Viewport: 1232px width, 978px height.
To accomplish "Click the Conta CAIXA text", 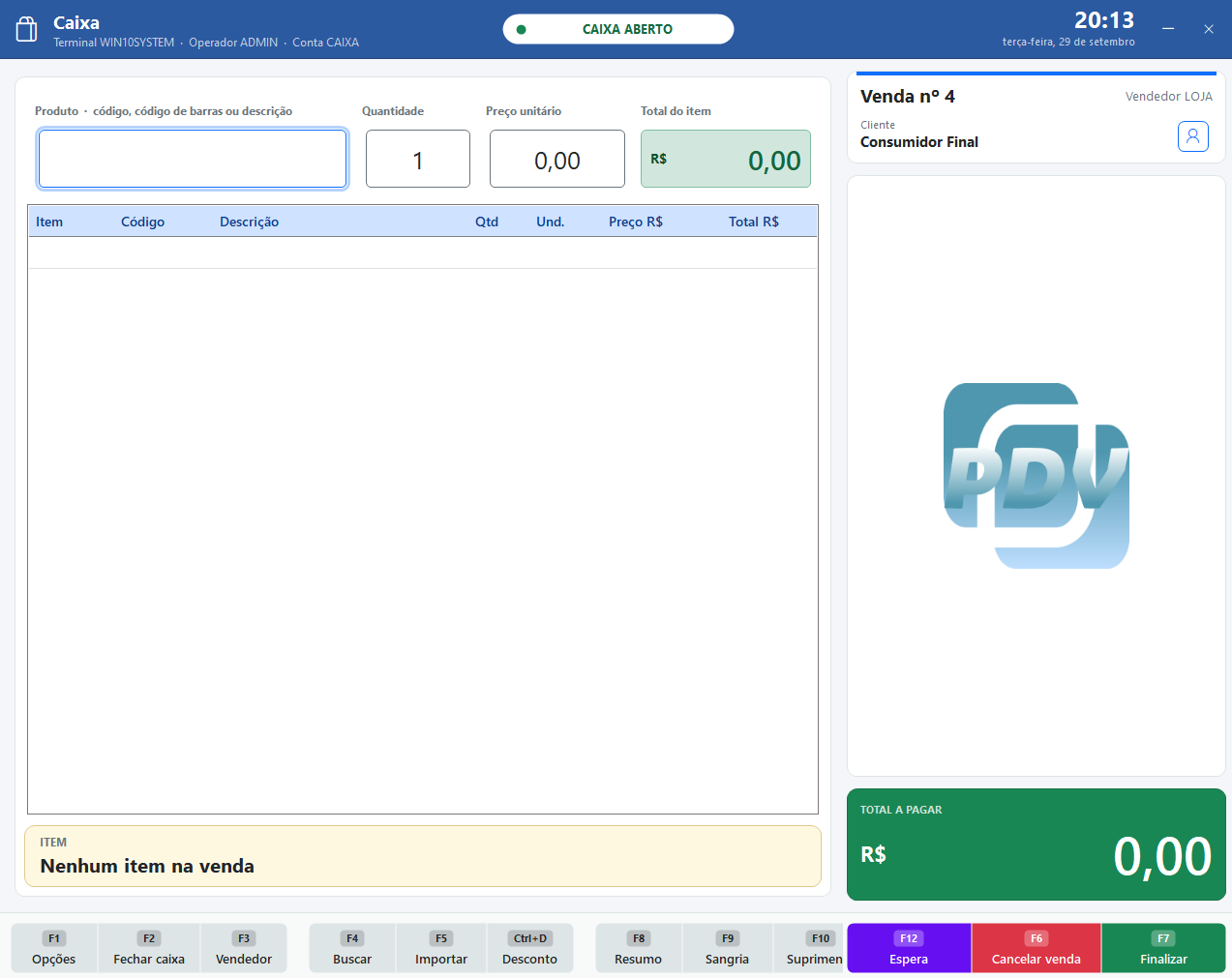I will tap(326, 43).
